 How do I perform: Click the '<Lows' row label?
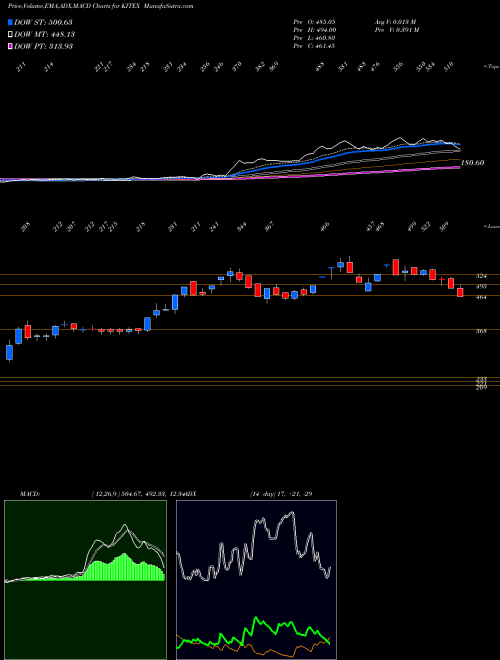491,226
